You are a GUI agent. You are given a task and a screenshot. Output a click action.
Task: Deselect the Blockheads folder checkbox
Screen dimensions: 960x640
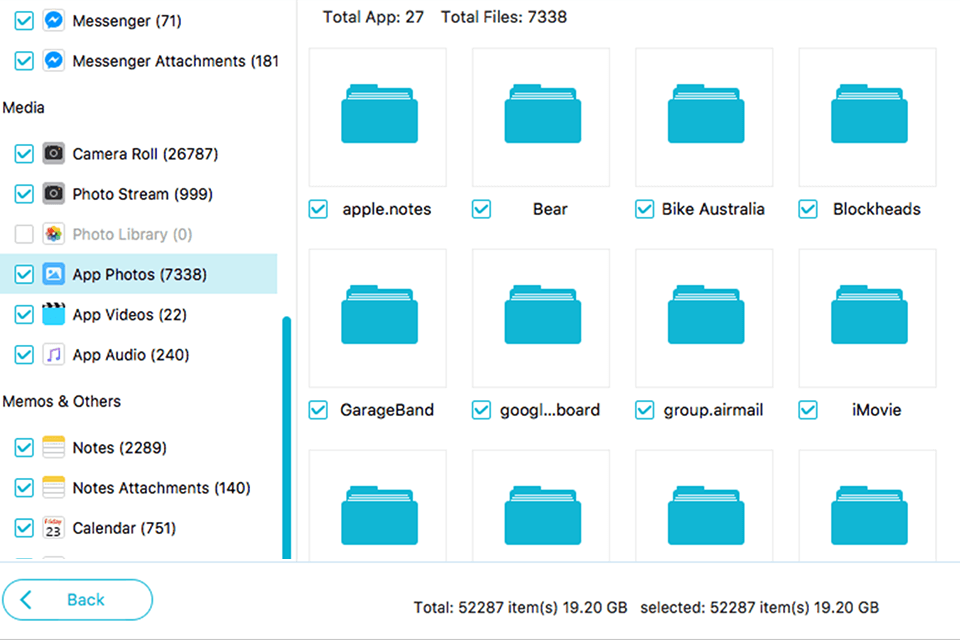point(808,209)
